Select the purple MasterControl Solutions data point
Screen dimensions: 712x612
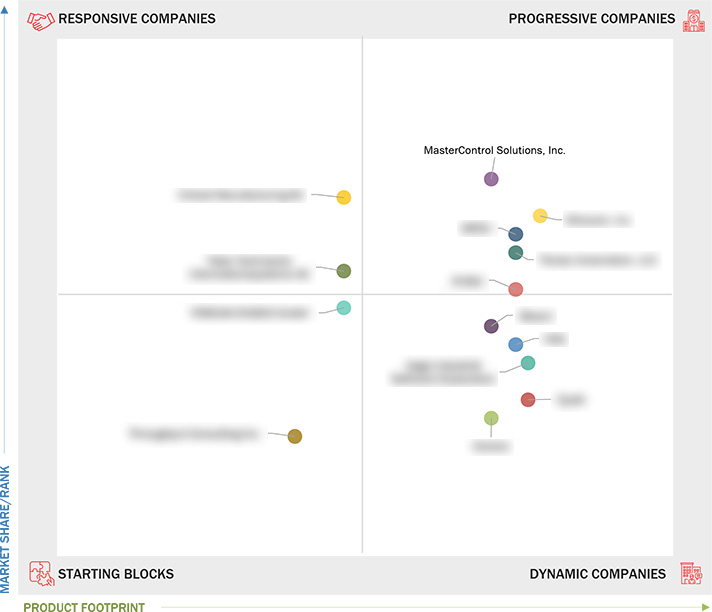(491, 179)
